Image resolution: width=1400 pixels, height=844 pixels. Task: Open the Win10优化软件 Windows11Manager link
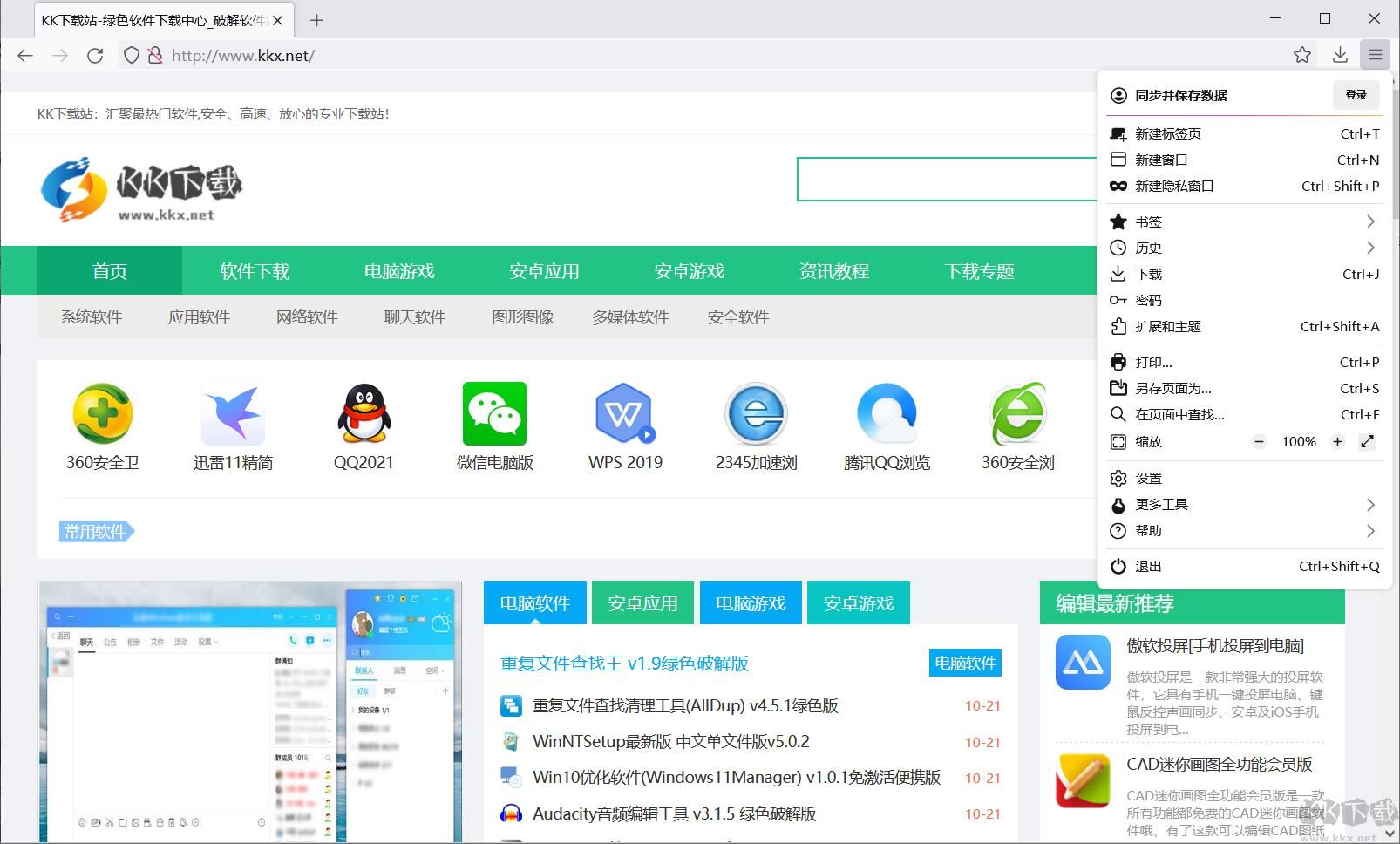pyautogui.click(x=737, y=778)
